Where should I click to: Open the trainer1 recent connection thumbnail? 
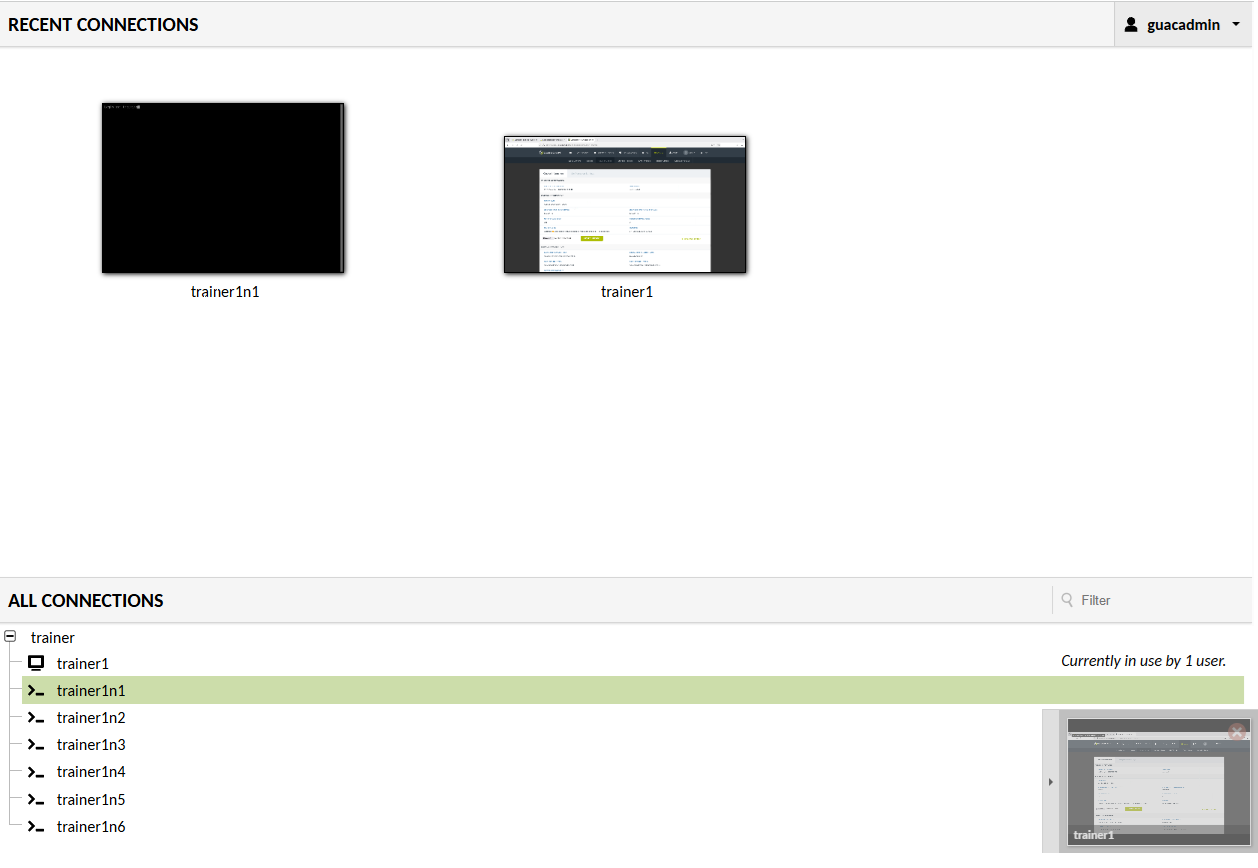click(625, 204)
